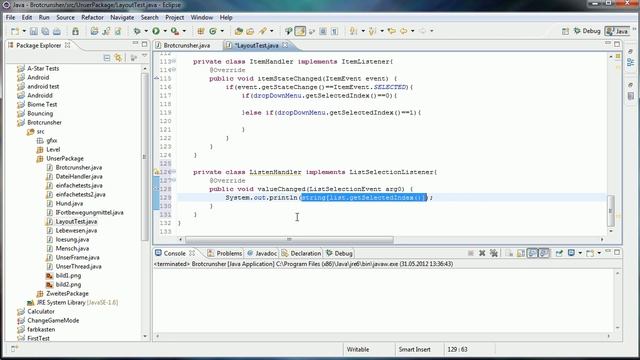Collapse All in Package Explorer
Screen dimensions: 640x360
pyautogui.click(x=107, y=58)
